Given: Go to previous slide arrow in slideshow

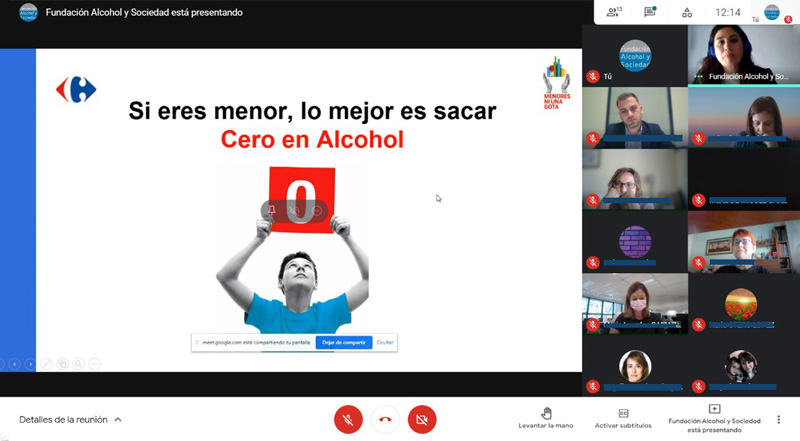Looking at the screenshot, I should tap(14, 364).
